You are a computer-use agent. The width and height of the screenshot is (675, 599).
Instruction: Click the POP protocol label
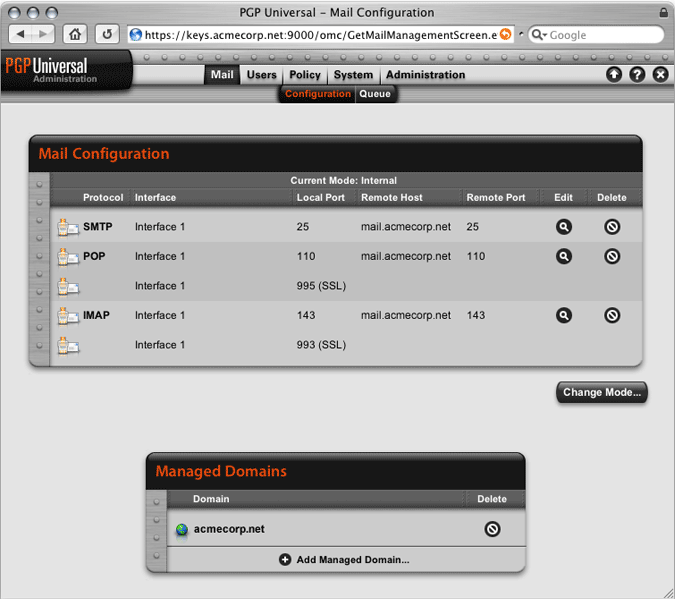tap(94, 256)
